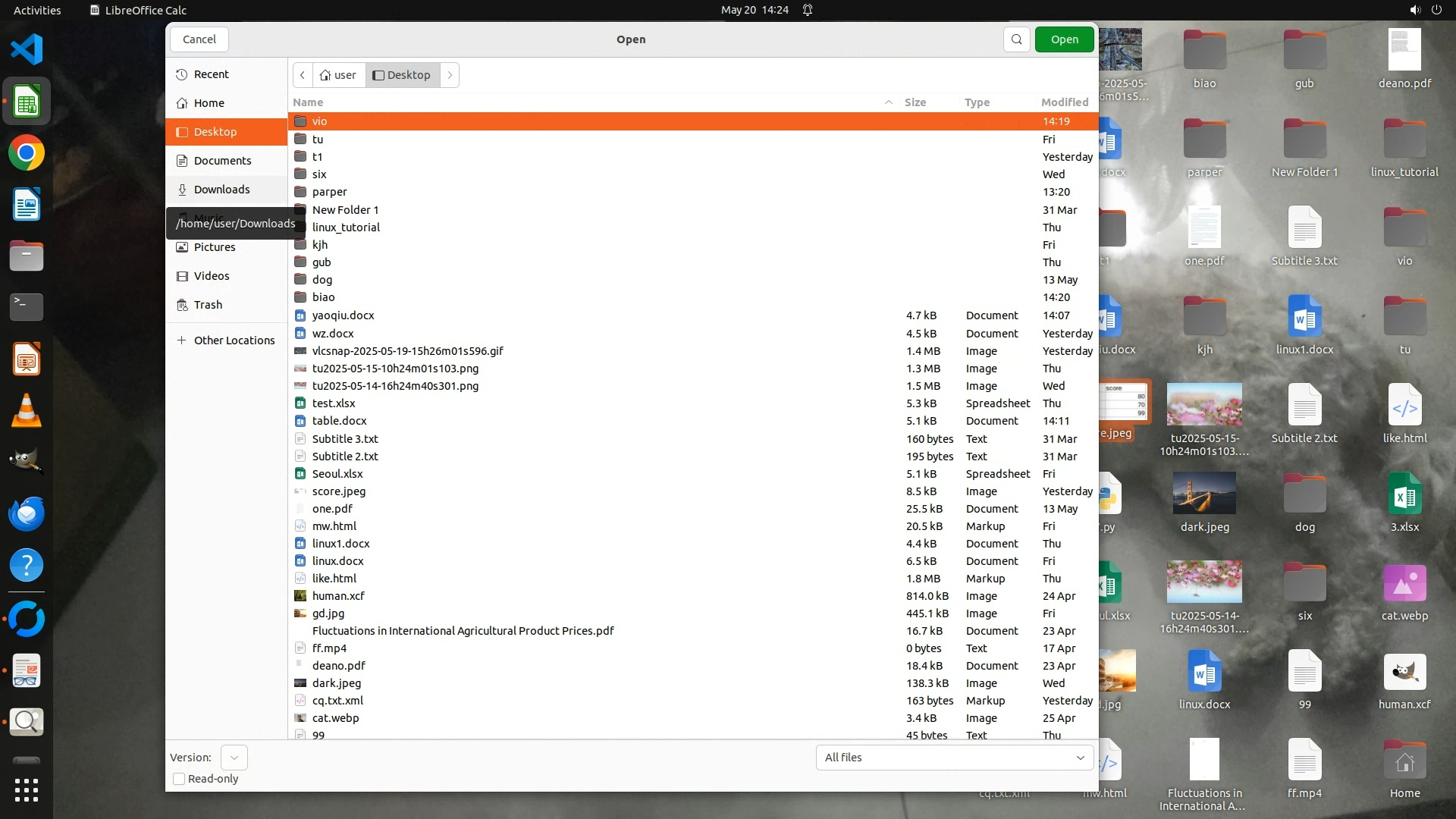
Task: Open Visual Studio Code from the dock
Action: tap(27, 50)
